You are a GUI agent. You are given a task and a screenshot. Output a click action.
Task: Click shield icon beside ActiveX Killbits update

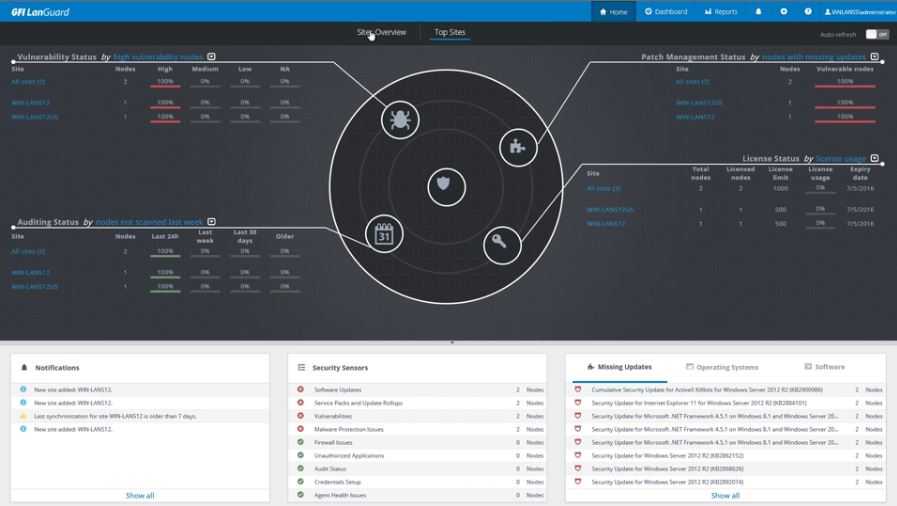(578, 389)
